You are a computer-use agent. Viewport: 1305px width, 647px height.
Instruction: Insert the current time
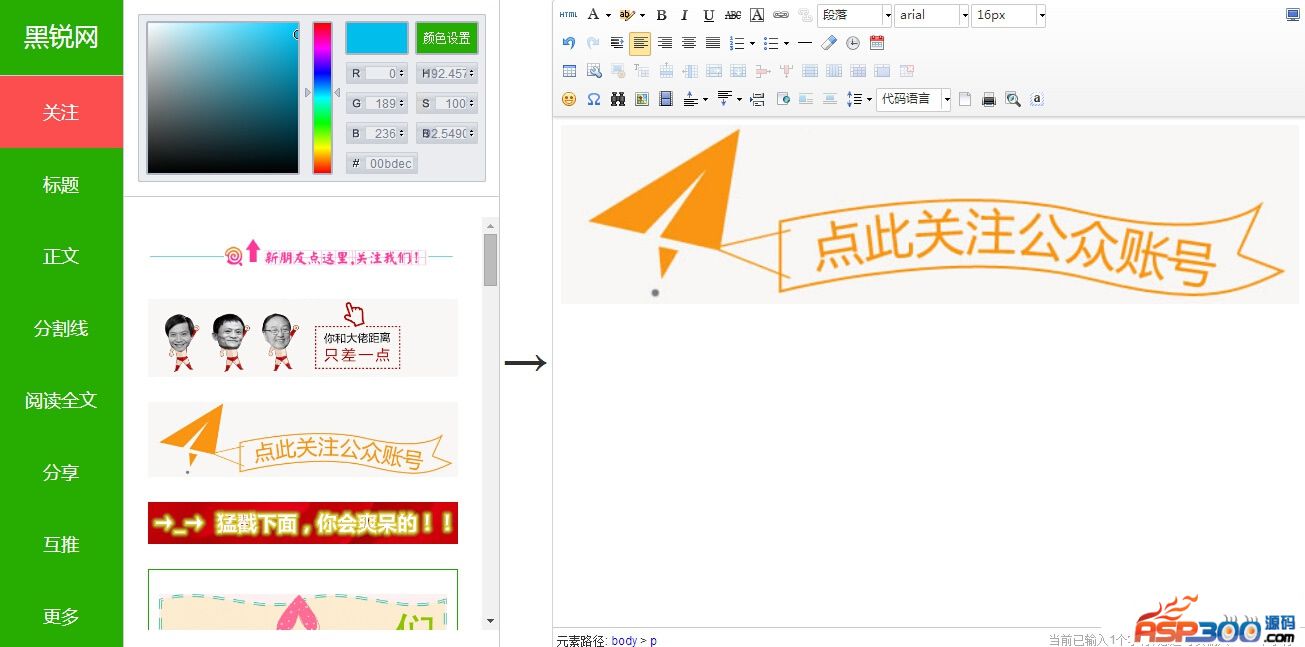point(853,43)
